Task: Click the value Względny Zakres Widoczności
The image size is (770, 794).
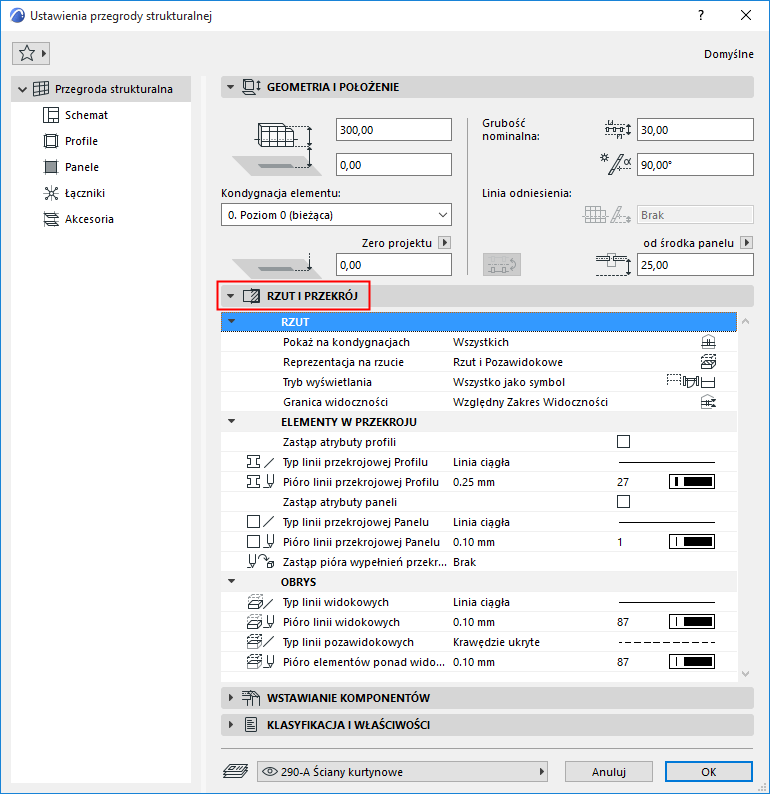Action: point(530,402)
